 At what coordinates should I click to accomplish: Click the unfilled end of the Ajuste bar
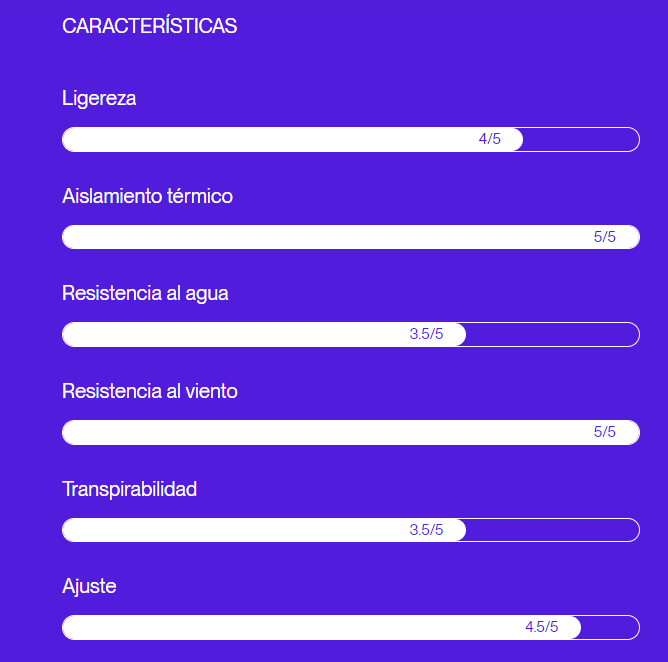(610, 628)
